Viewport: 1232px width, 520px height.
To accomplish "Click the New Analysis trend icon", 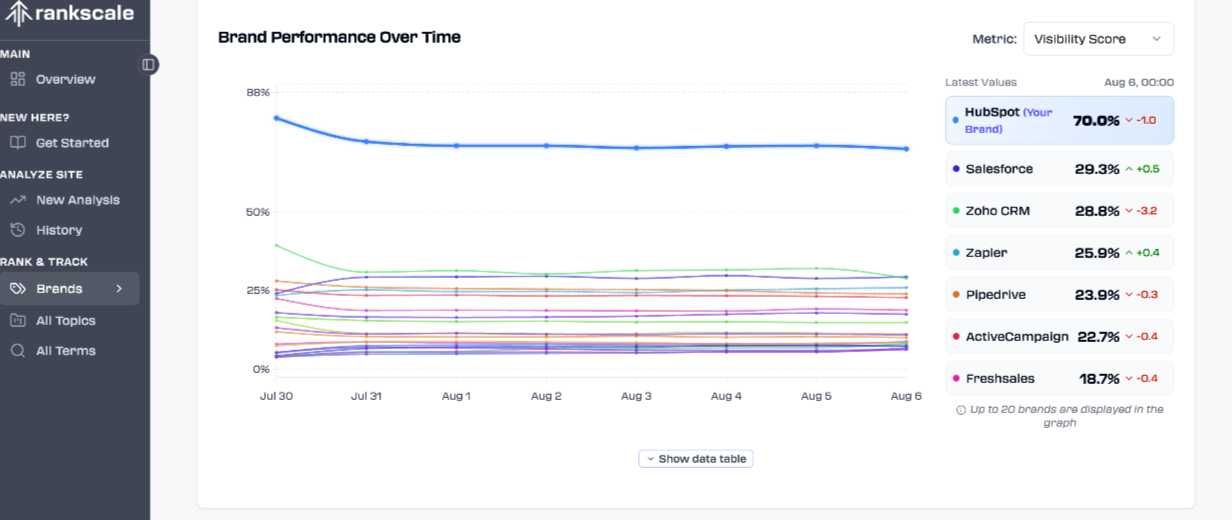I will tap(18, 200).
